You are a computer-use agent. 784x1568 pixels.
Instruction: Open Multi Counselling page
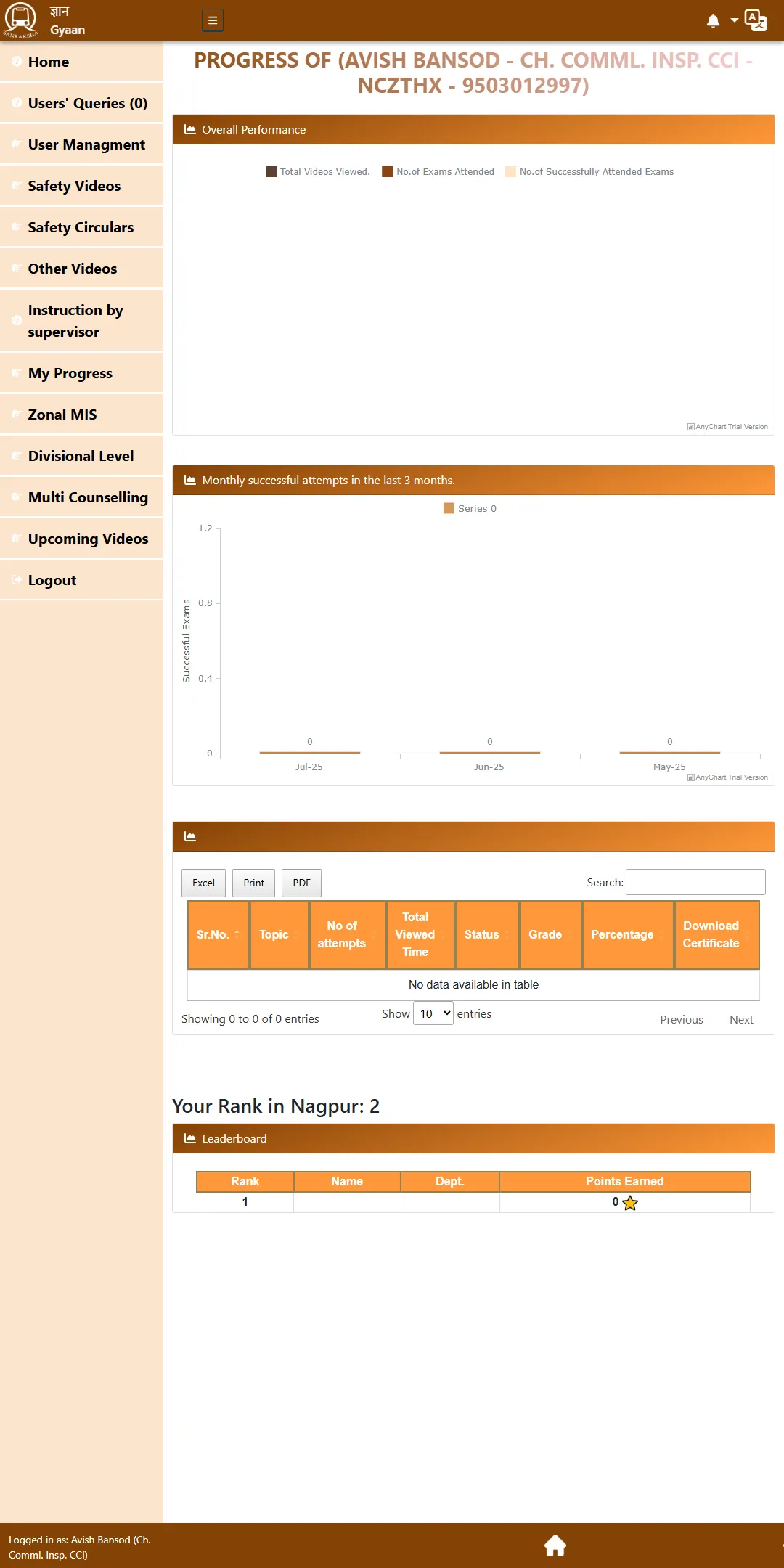81,497
